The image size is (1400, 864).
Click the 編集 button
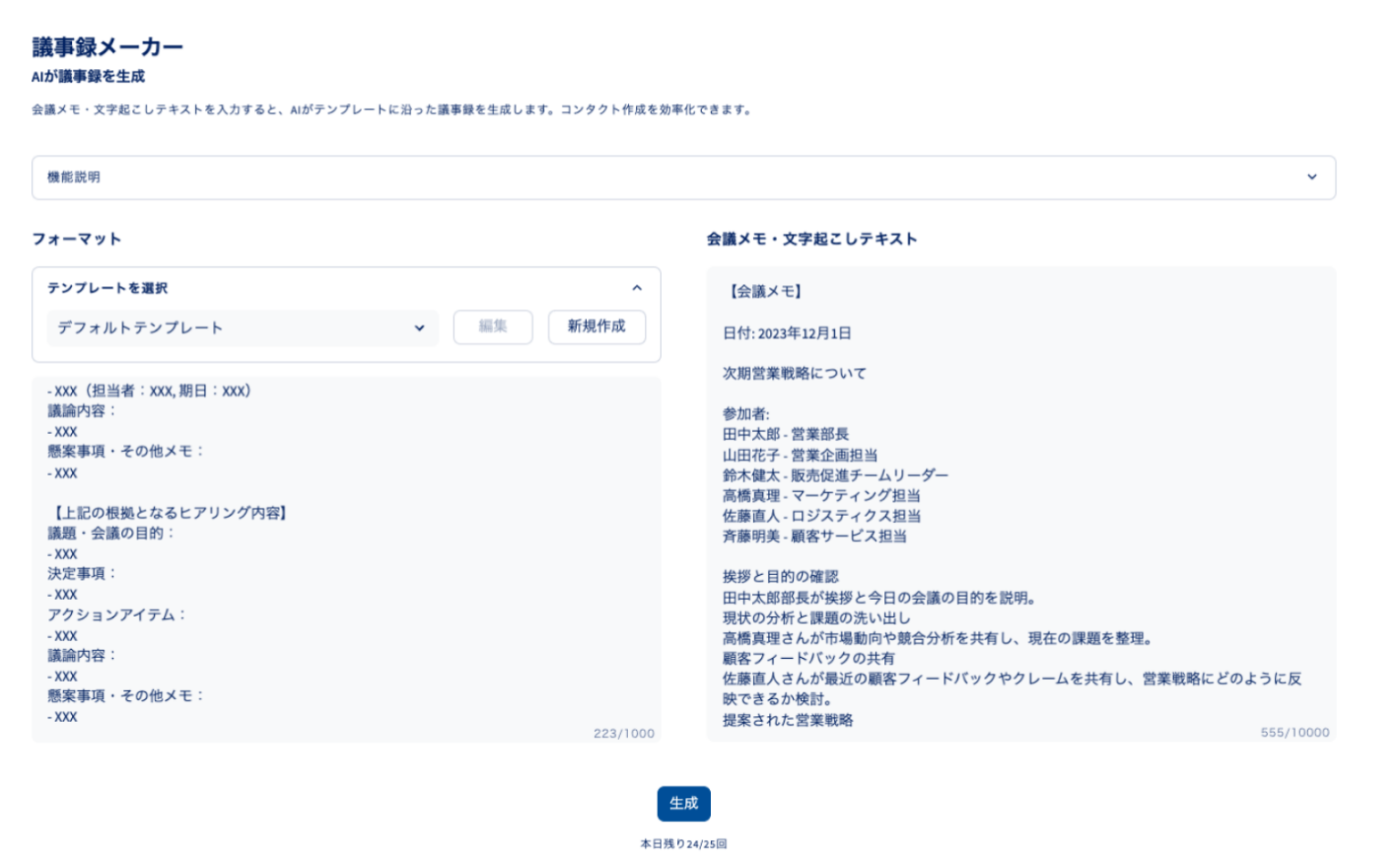tap(492, 327)
